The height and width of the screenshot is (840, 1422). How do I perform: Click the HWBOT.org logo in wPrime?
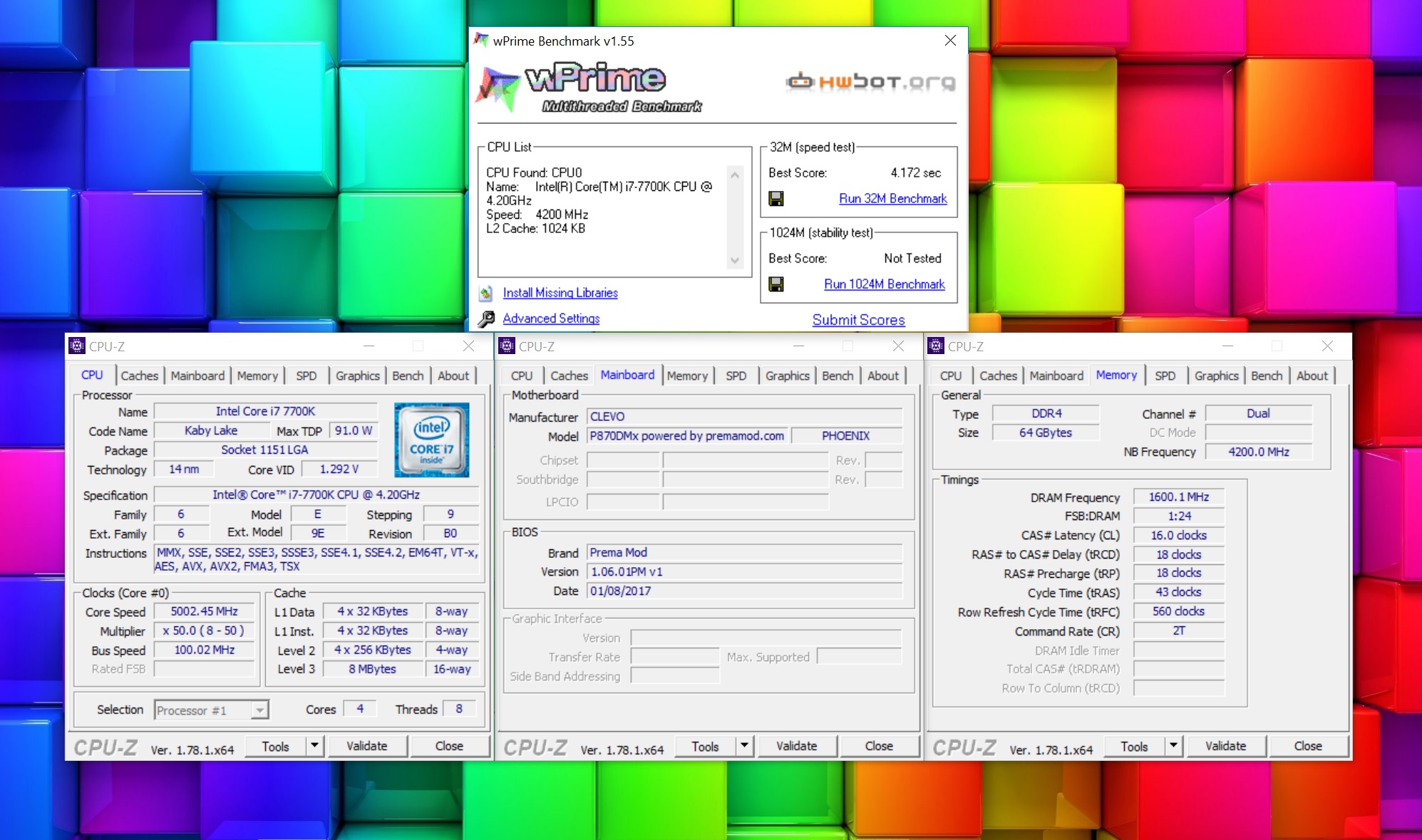[870, 82]
